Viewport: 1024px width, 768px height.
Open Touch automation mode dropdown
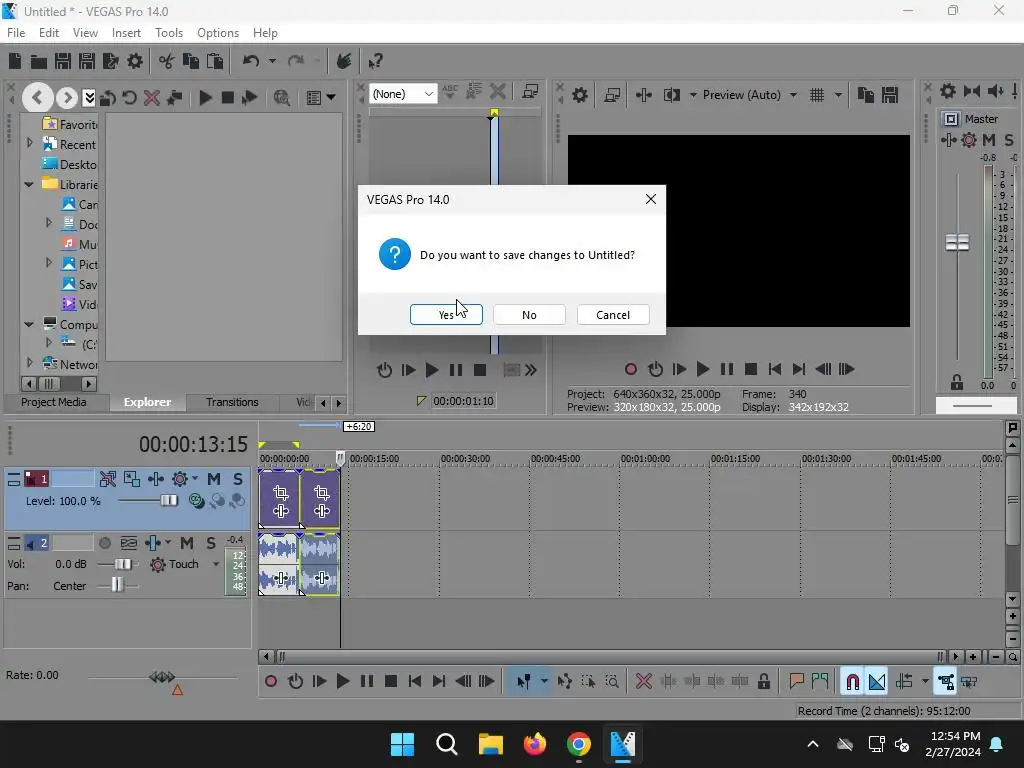tap(216, 564)
